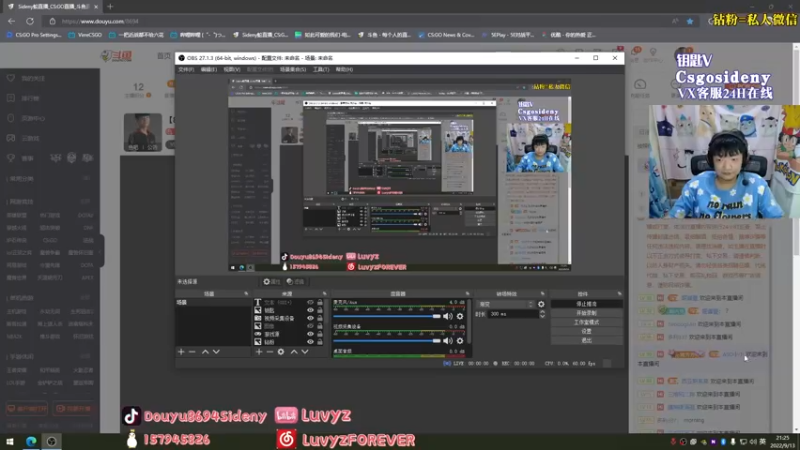This screenshot has width=800, height=450.
Task: Click the 属性 button above the 场景 and 来源 panels
Action: (x=271, y=282)
